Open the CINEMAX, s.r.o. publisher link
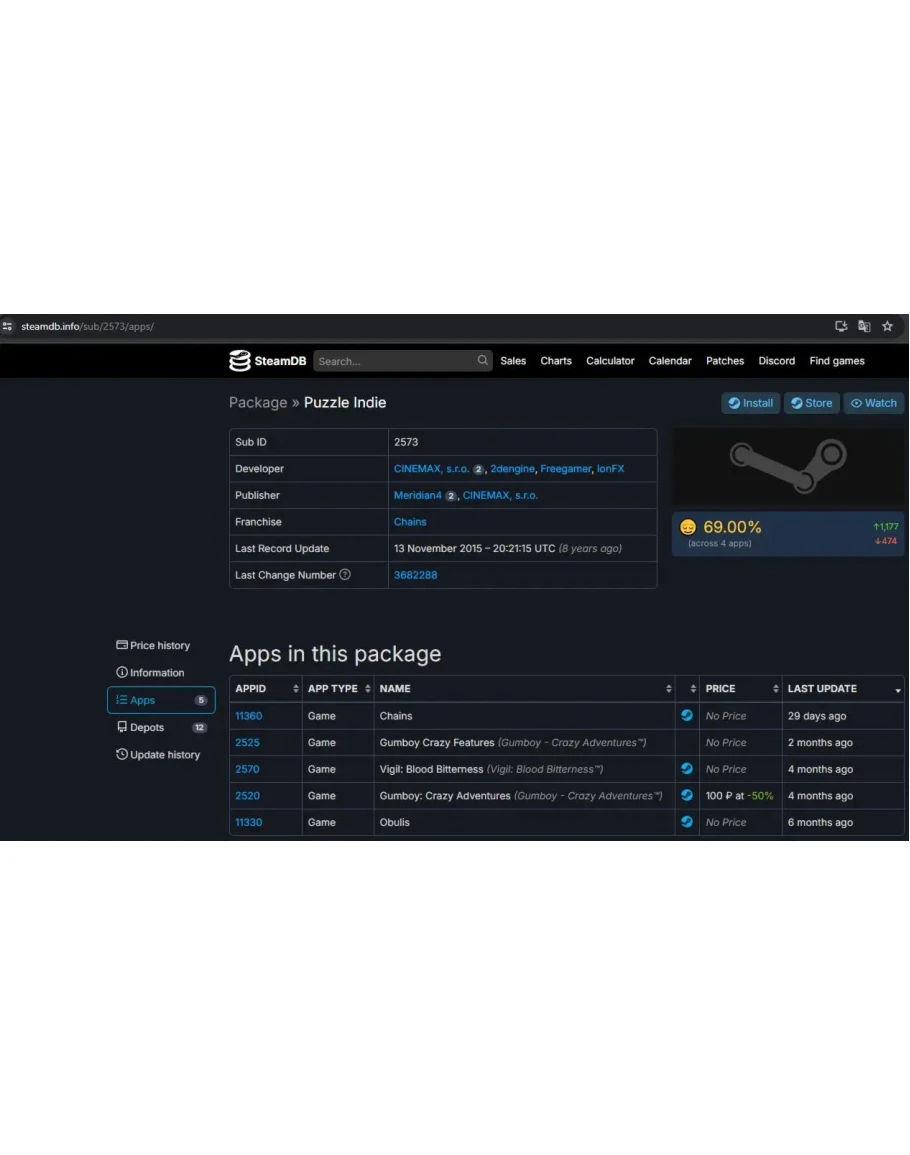 point(500,495)
